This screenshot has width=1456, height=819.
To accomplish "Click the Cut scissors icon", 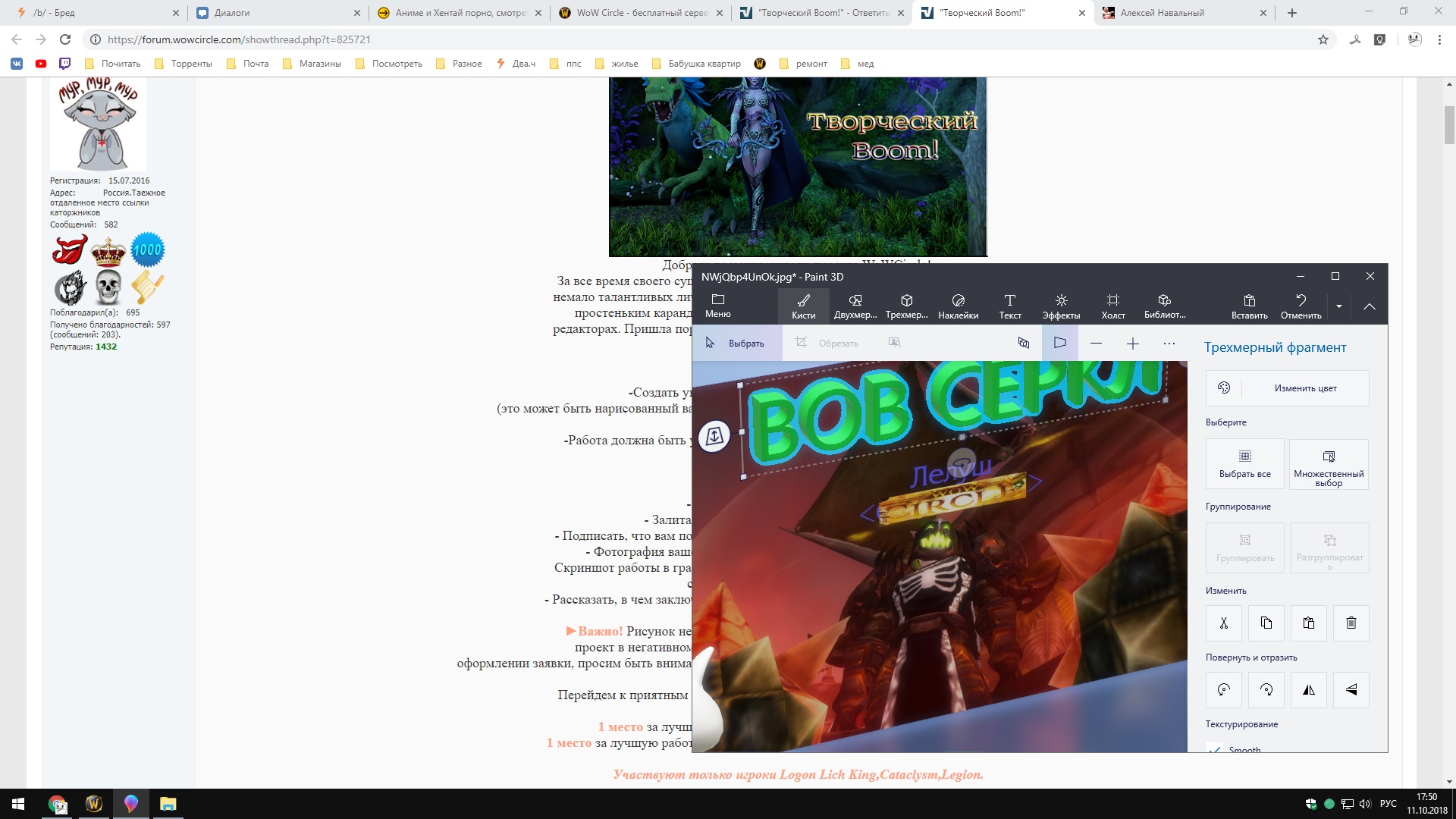I will [x=1223, y=623].
